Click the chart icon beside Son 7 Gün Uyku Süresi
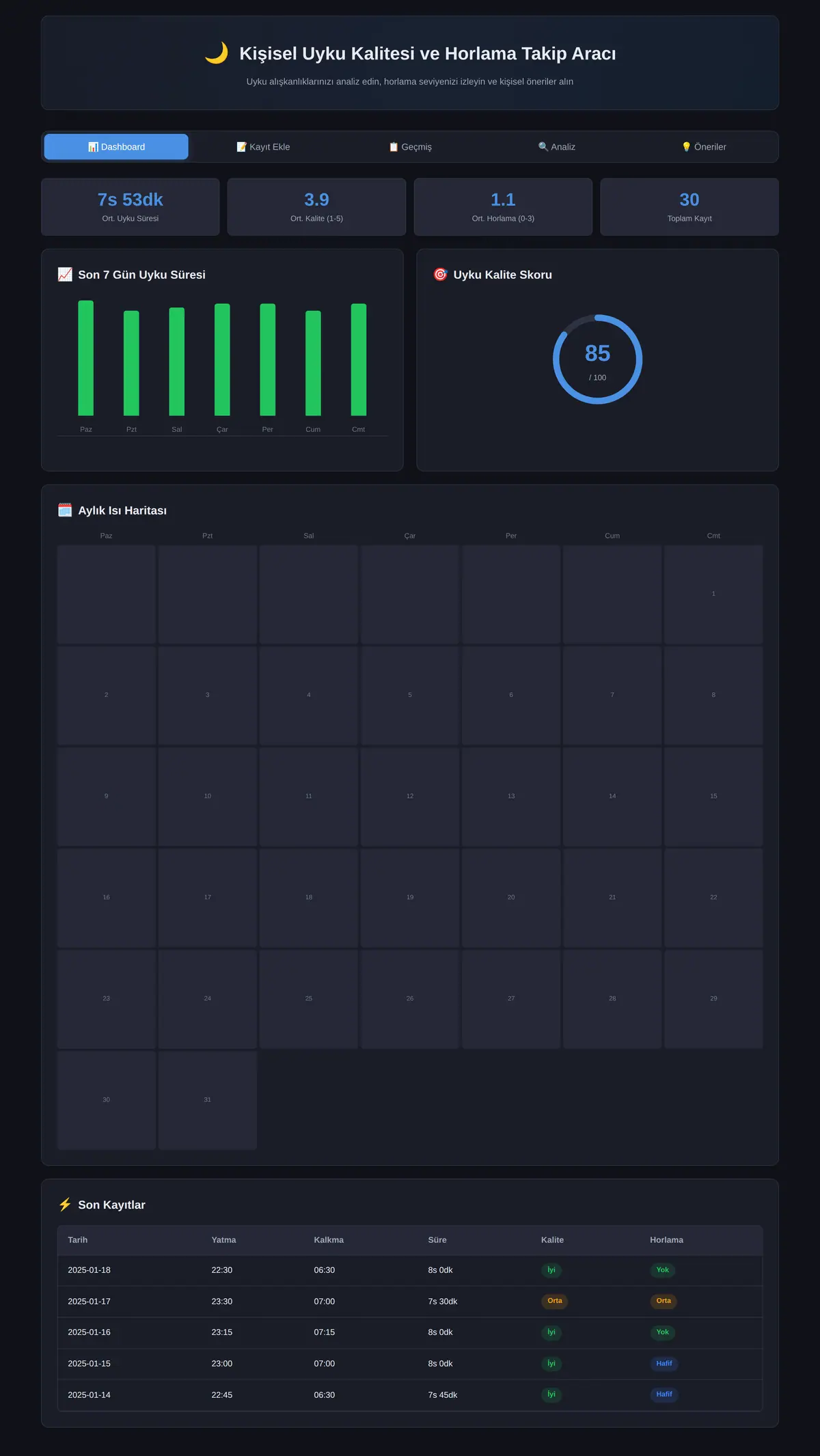 pyautogui.click(x=65, y=275)
